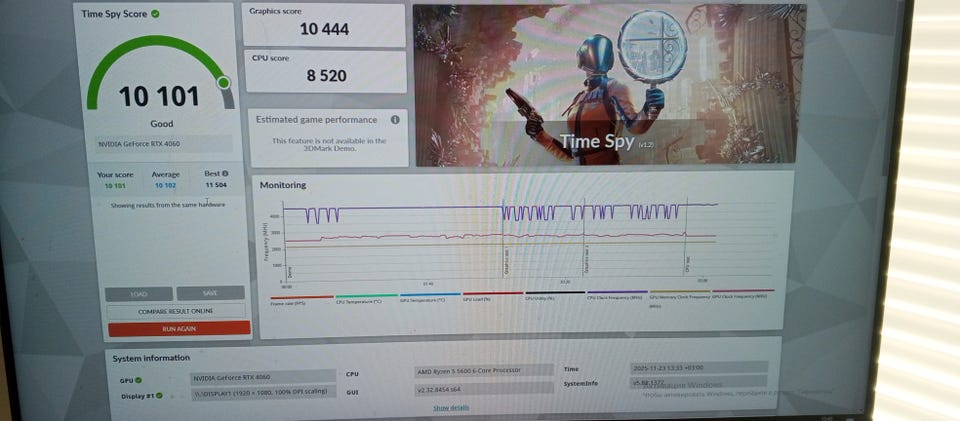Click the AMD Ryzen 5 5600 CPU field
The image size is (960, 421).
click(x=484, y=371)
